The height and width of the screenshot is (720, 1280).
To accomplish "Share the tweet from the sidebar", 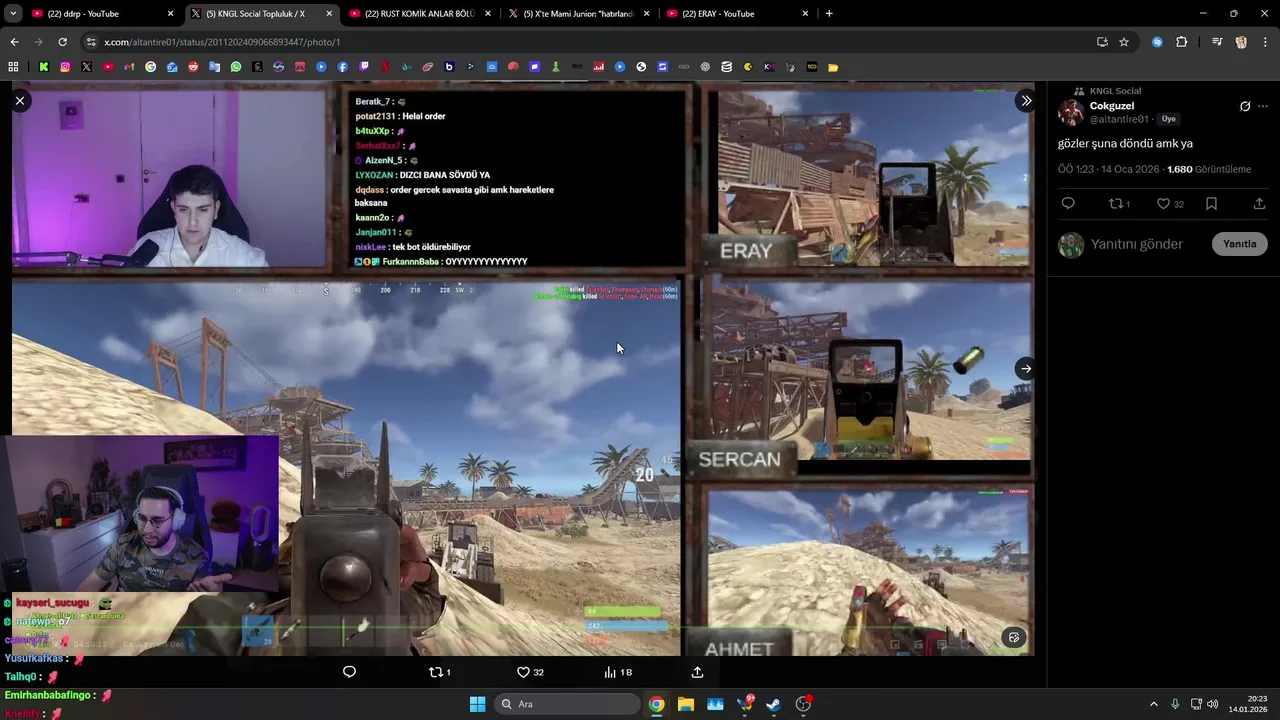I will tap(1259, 204).
